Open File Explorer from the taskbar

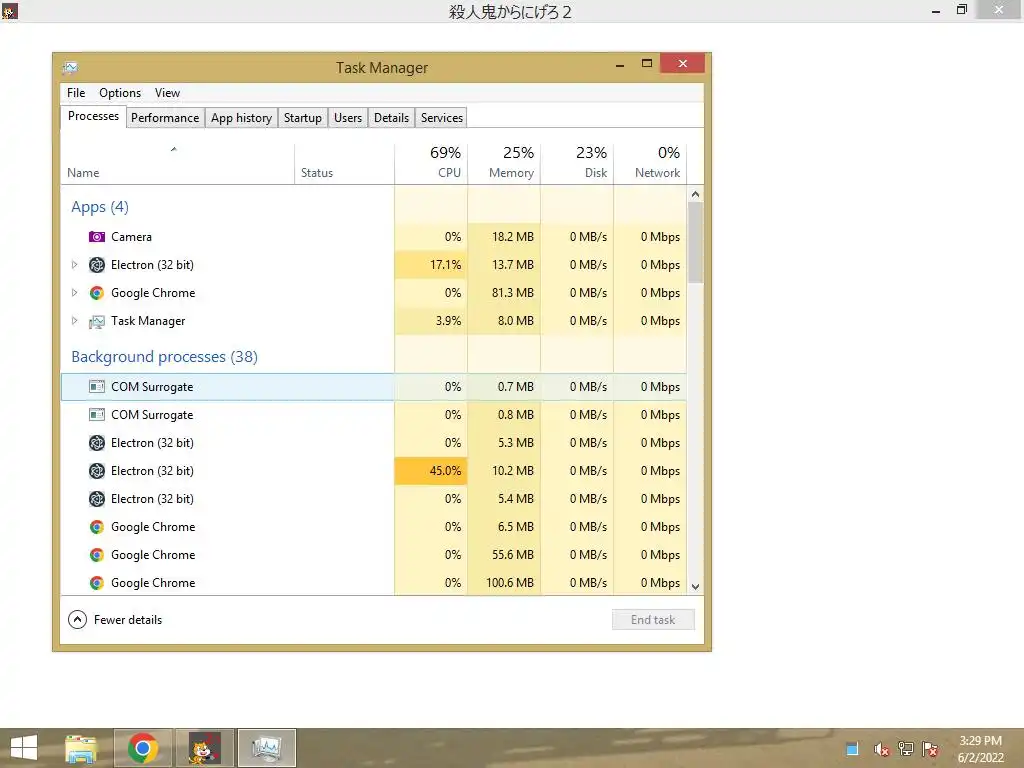tap(81, 748)
